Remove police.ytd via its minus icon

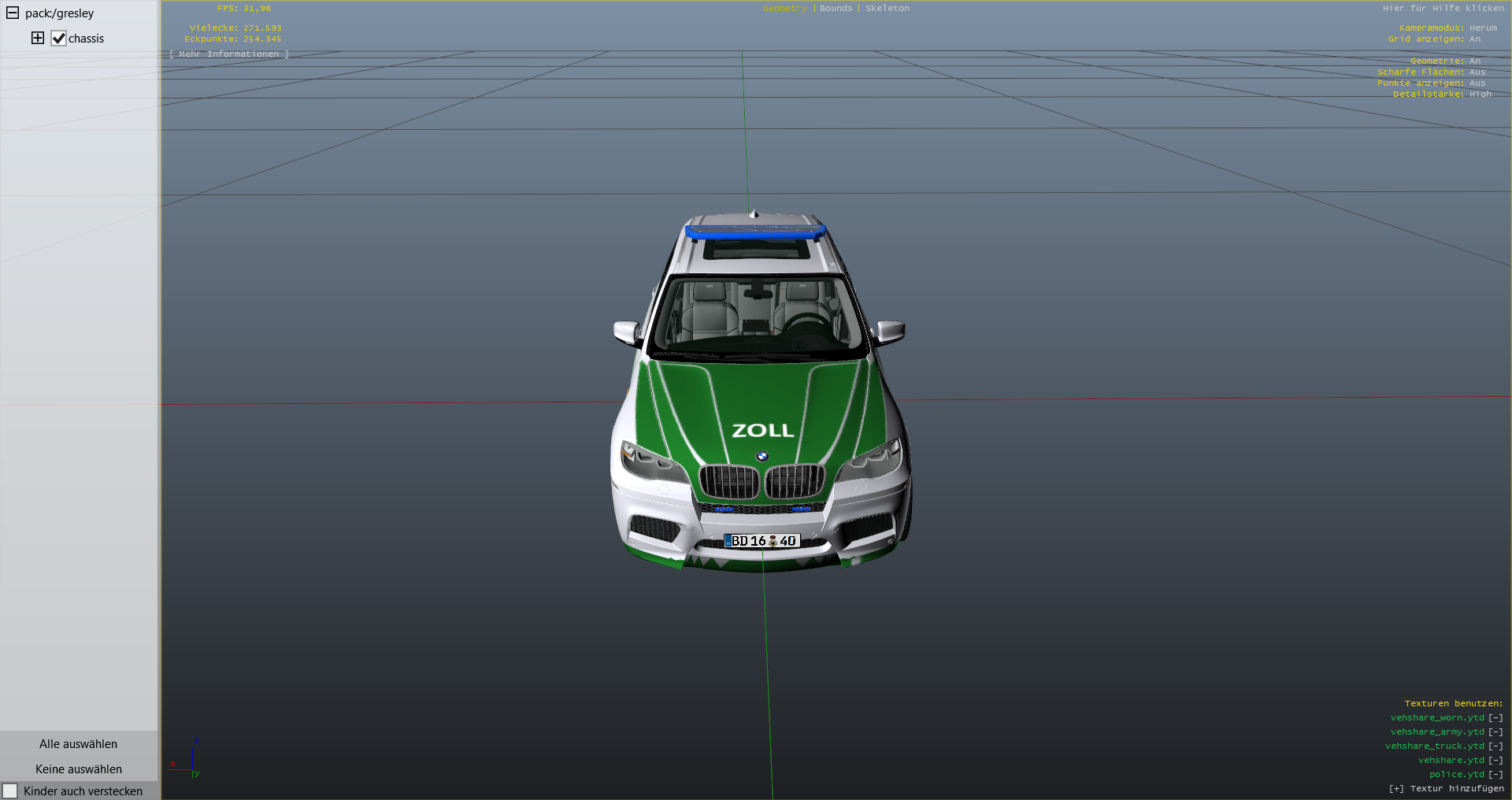click(1495, 774)
